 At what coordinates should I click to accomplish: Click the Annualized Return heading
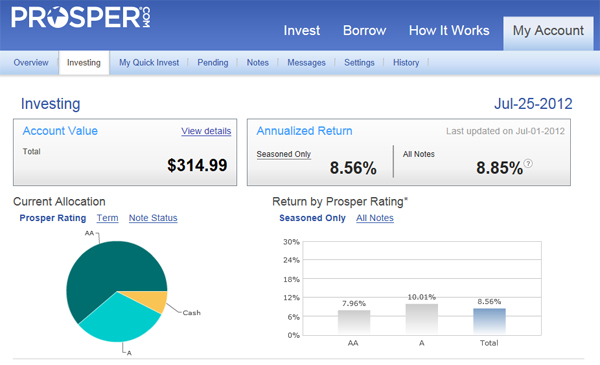(304, 131)
